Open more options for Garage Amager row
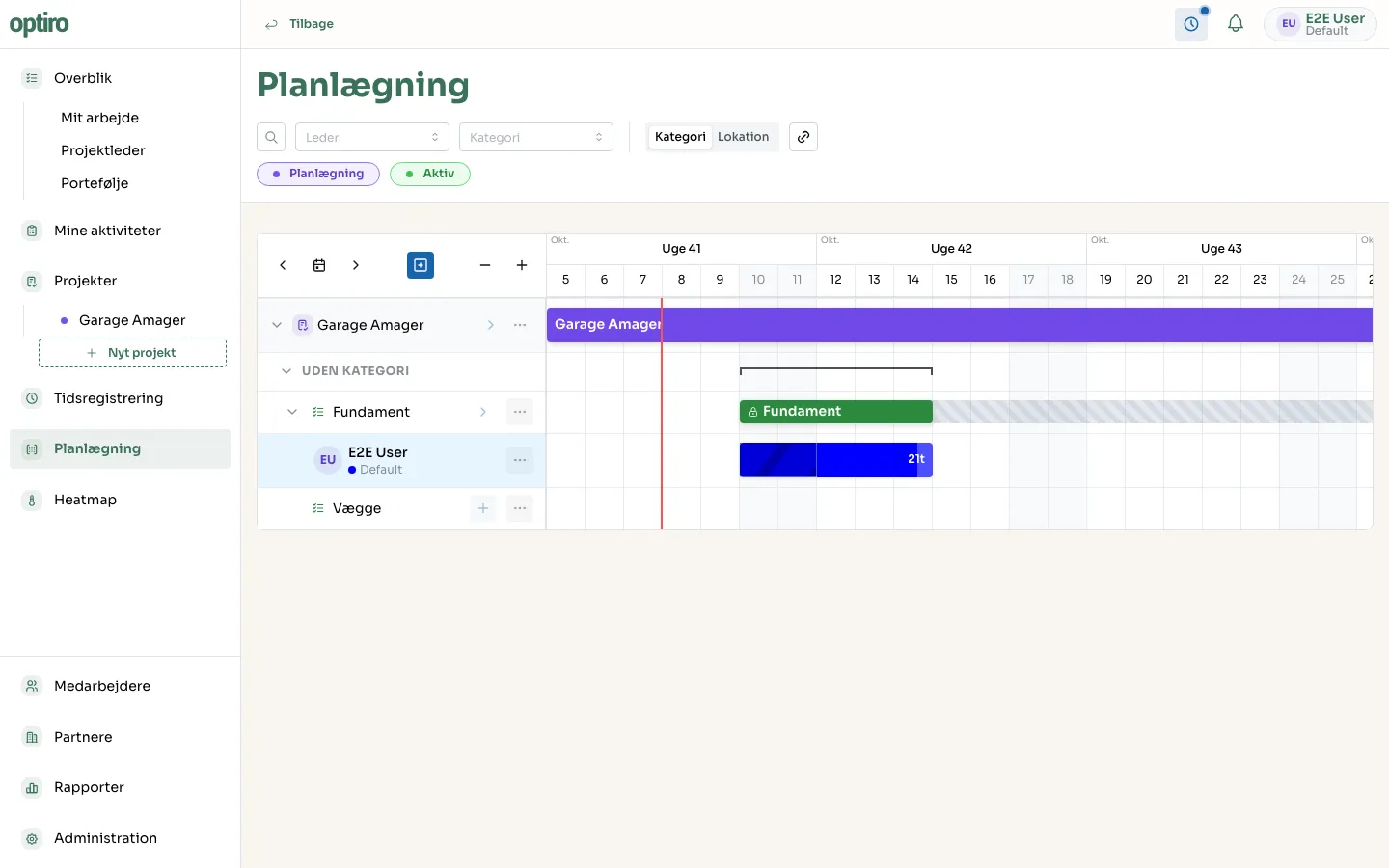1389x868 pixels. (520, 325)
